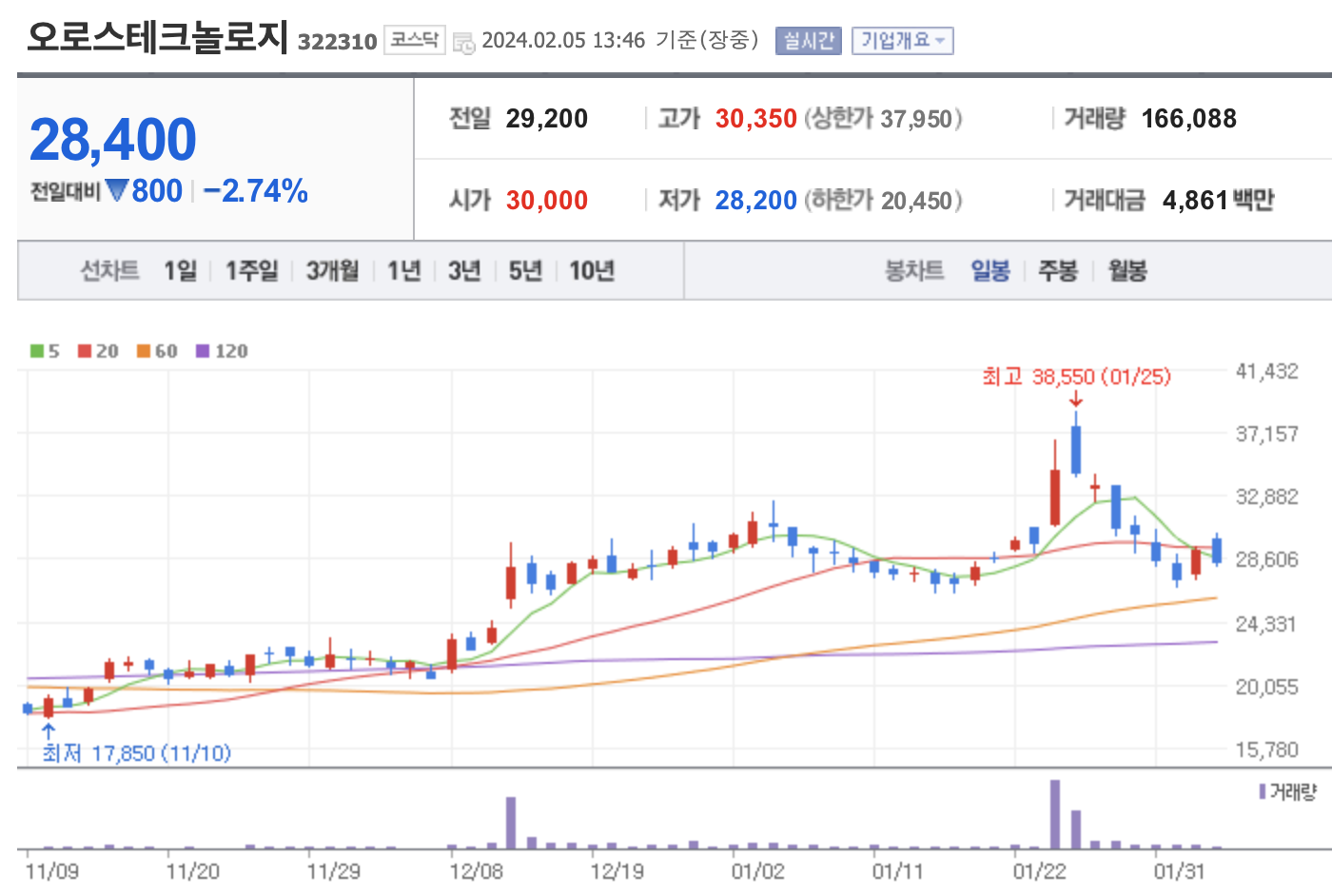Click the previous close value 29,200
Viewport: 1332px width, 896px height.
point(547,119)
